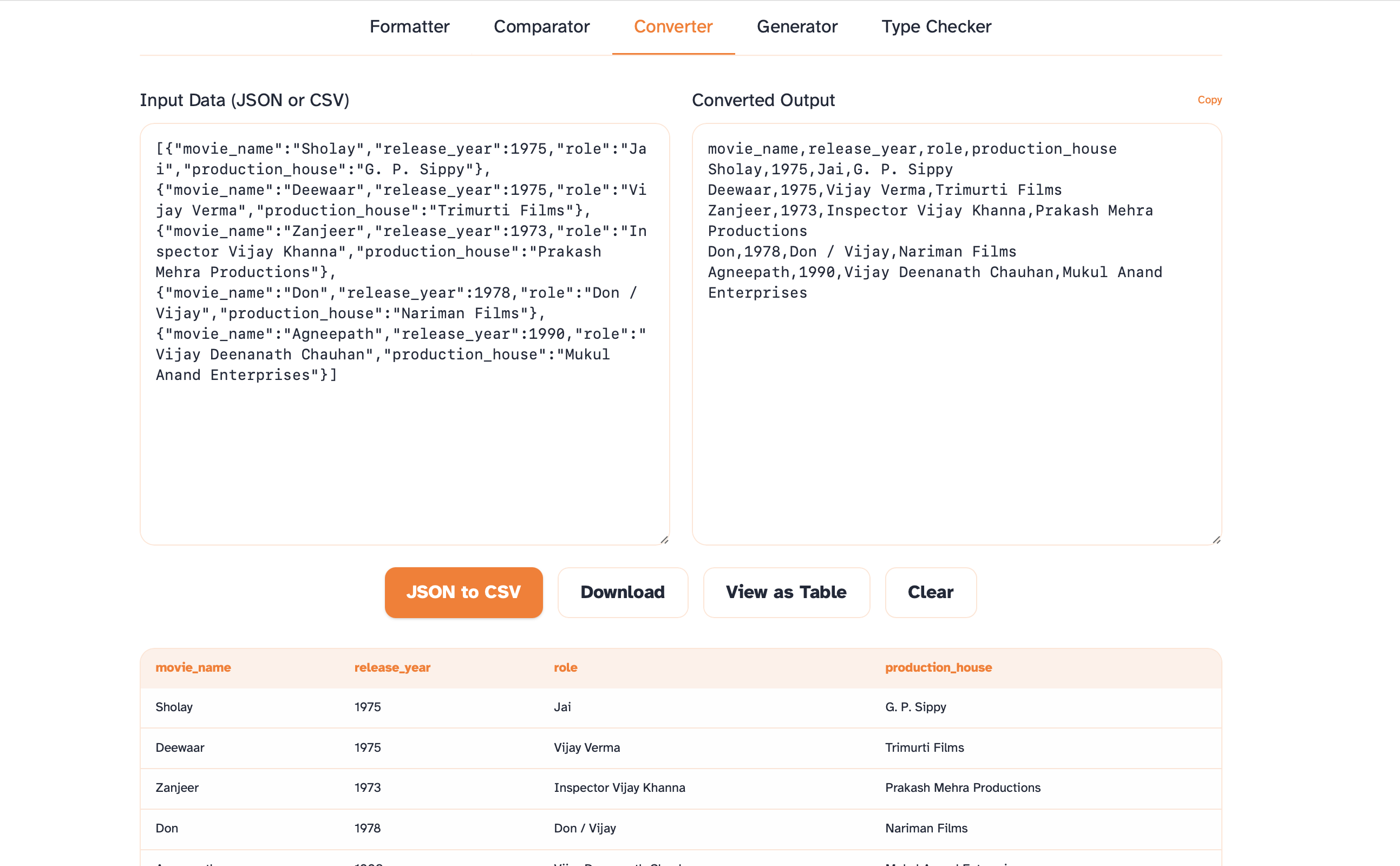This screenshot has width=1400, height=866.
Task: Switch to the Formatter tab
Action: (409, 27)
